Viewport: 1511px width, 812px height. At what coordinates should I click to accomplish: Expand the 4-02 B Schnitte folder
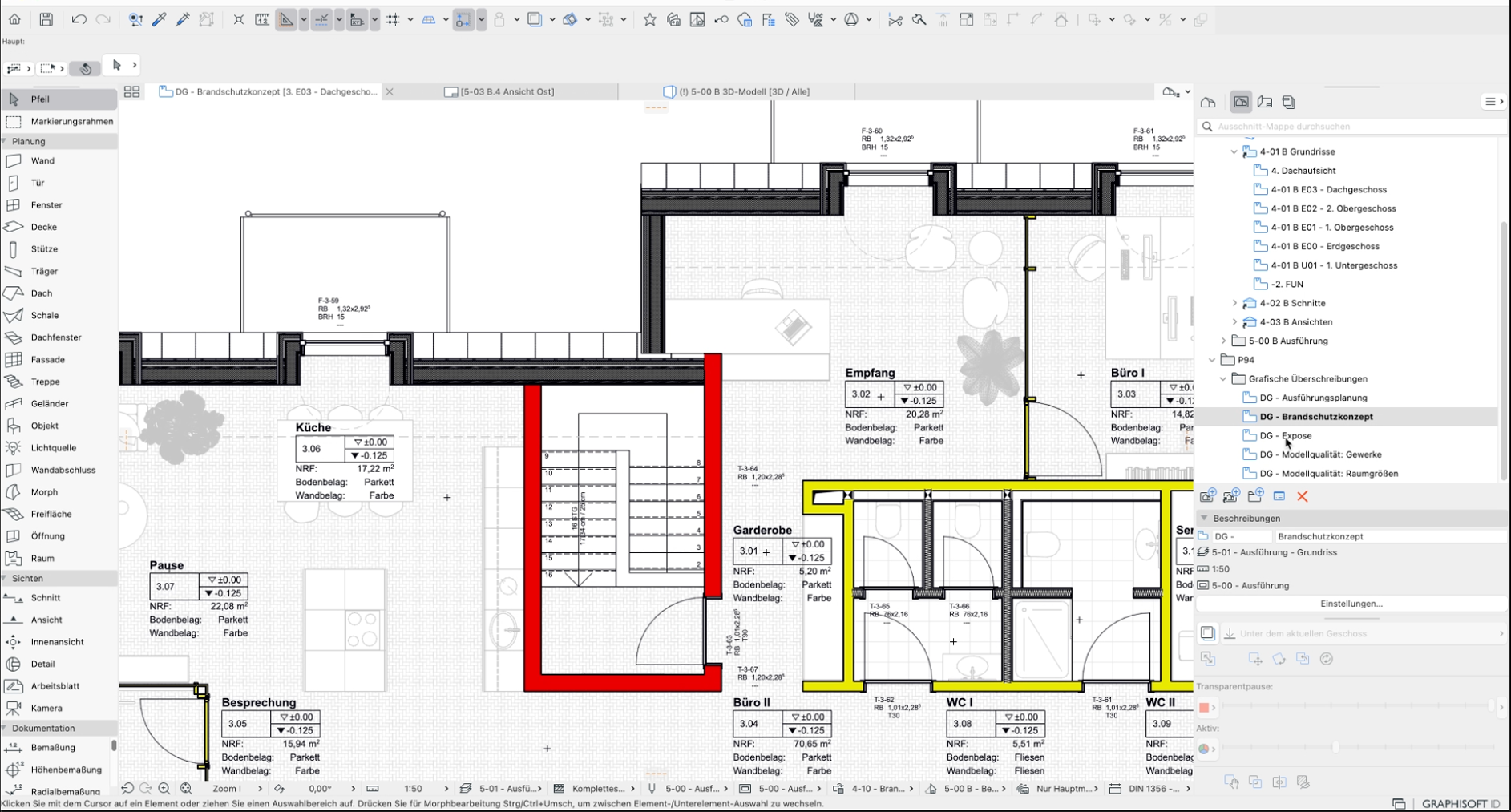tap(1234, 303)
